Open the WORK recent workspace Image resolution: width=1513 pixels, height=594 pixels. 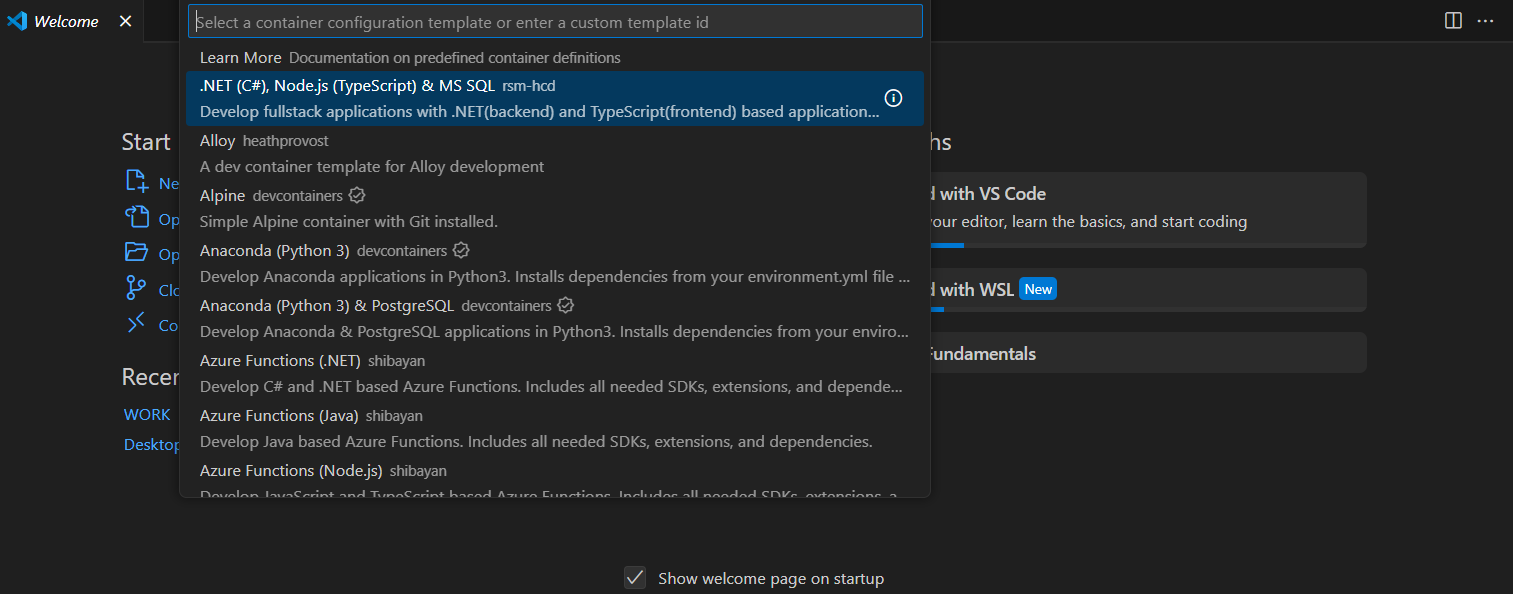tap(147, 413)
